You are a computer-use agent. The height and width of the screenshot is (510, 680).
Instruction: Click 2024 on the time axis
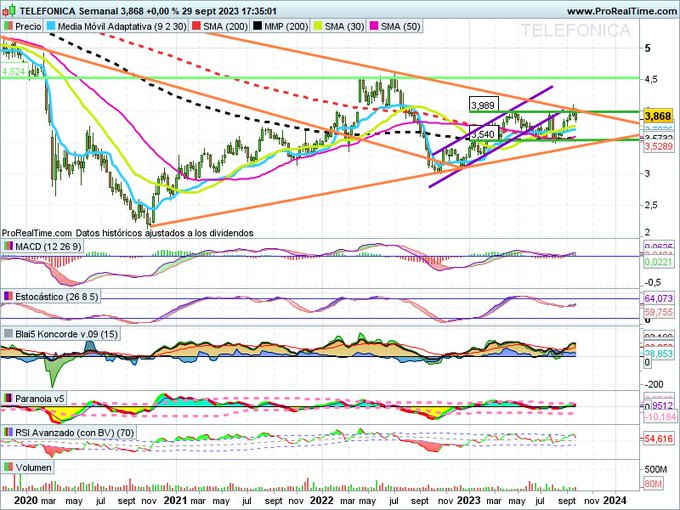click(615, 500)
